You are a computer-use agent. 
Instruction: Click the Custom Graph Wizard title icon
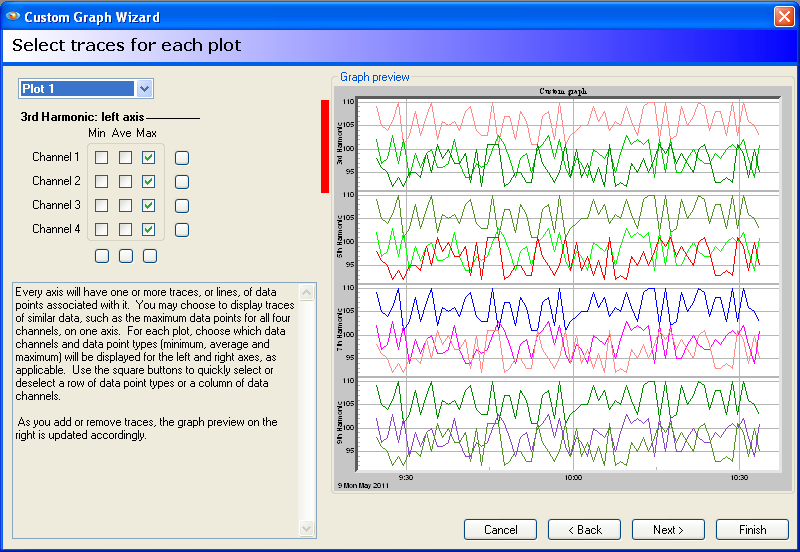[13, 16]
